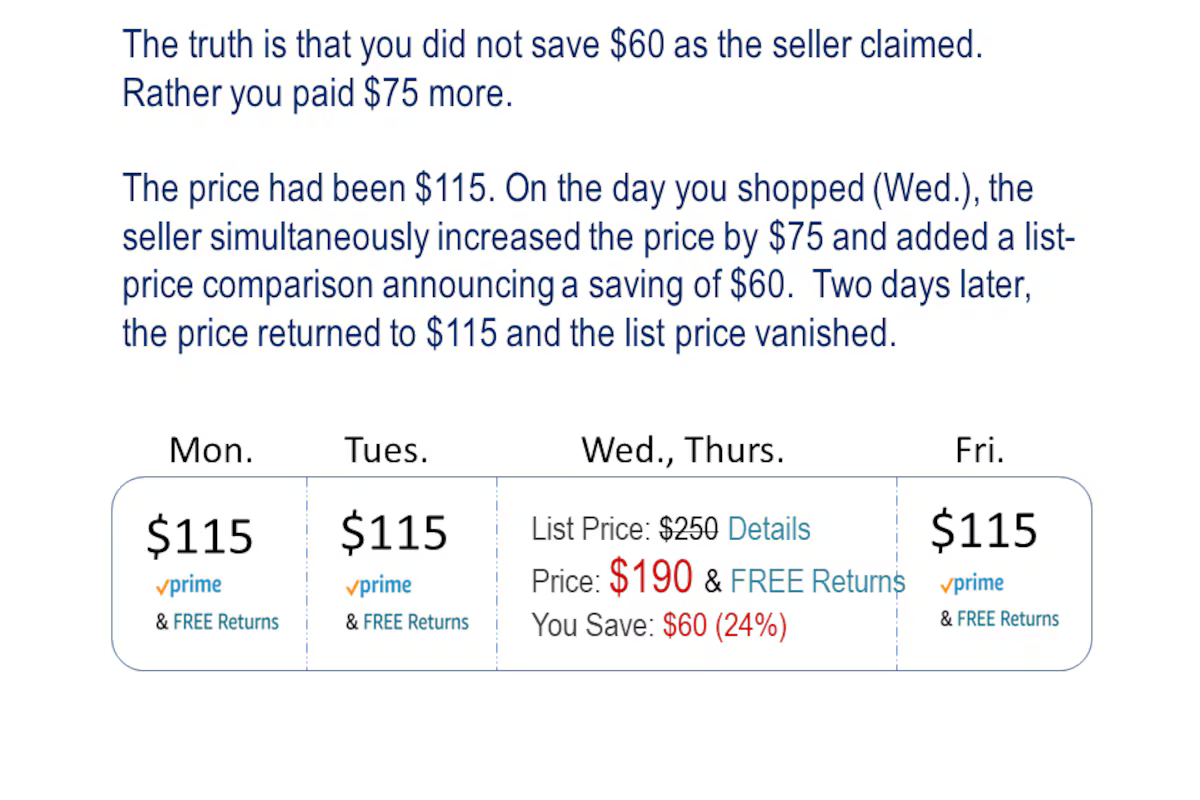This screenshot has width=1200, height=800.
Task: Click the prime logo under Friday's price
Action: tap(972, 583)
